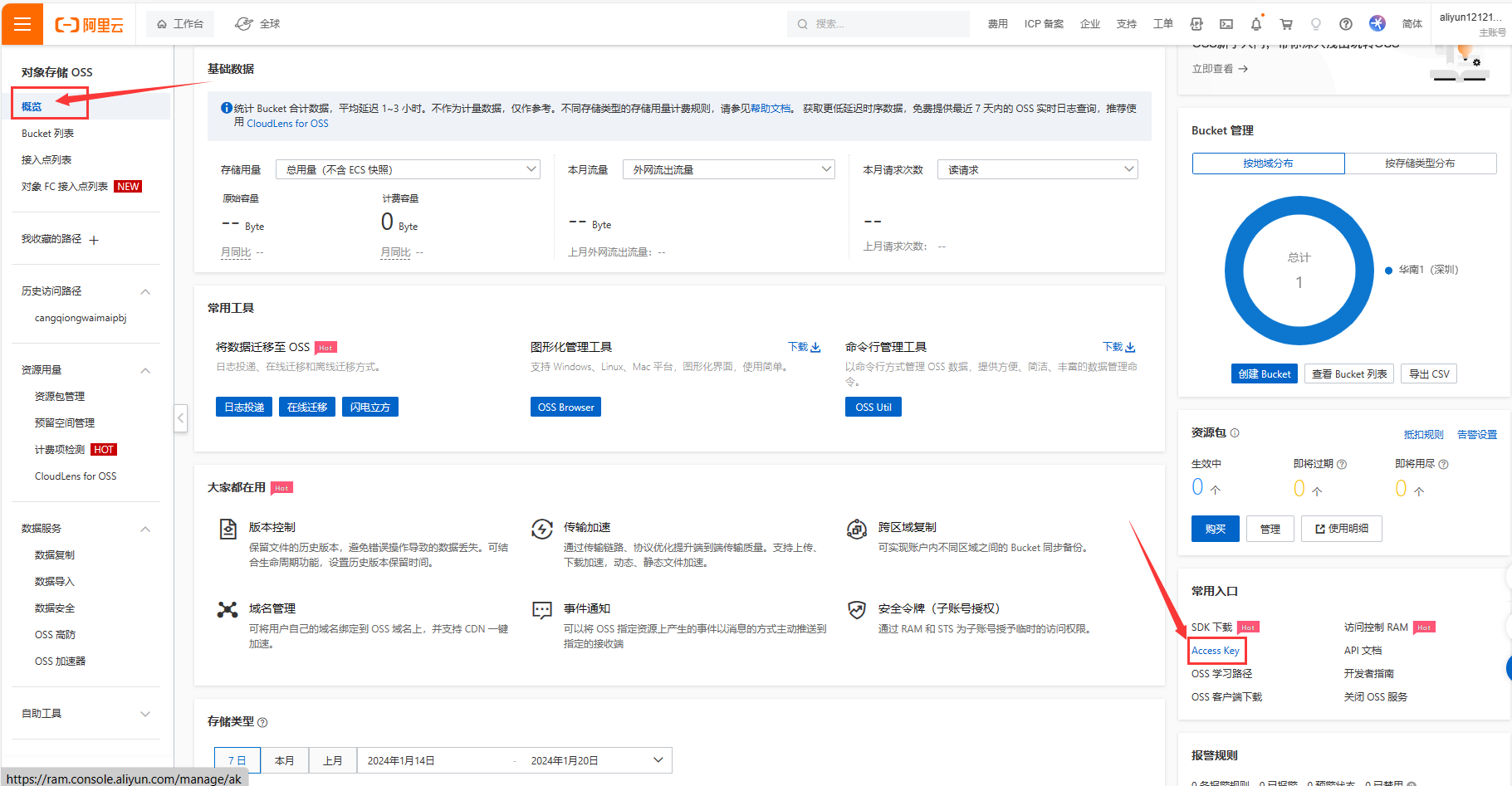The image size is (1512, 786).
Task: Click the 查看 Bucket 列表 button
Action: pos(1349,374)
